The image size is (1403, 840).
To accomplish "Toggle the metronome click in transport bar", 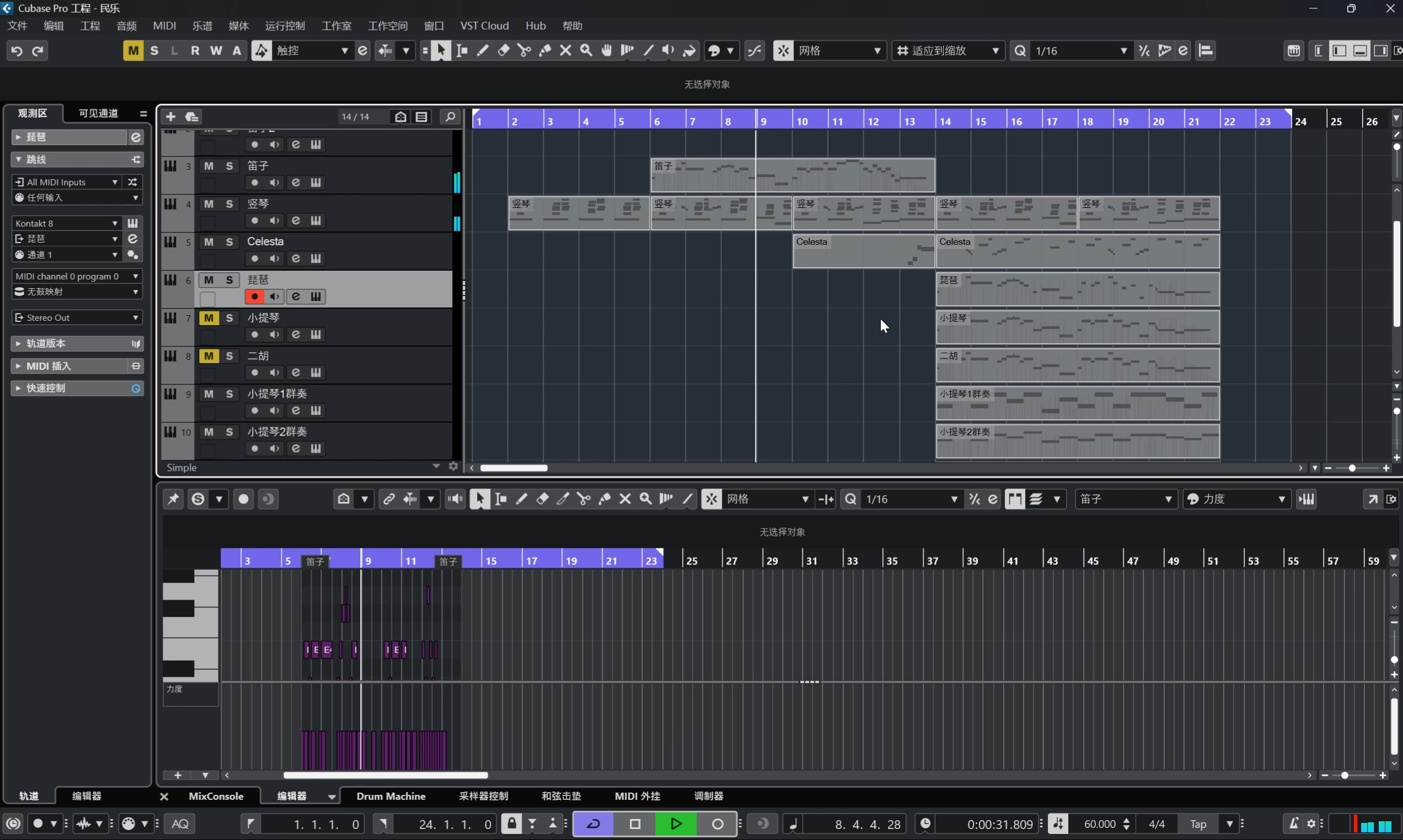I will point(1293,824).
